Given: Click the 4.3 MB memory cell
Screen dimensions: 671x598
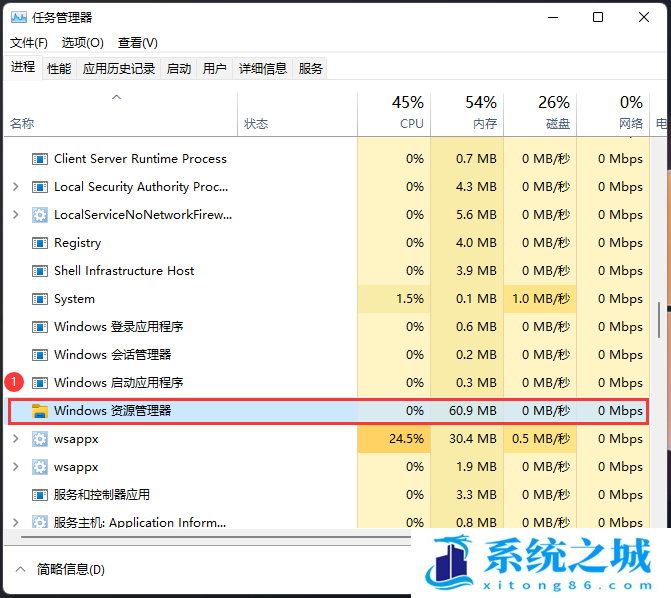Looking at the screenshot, I should click(467, 187).
